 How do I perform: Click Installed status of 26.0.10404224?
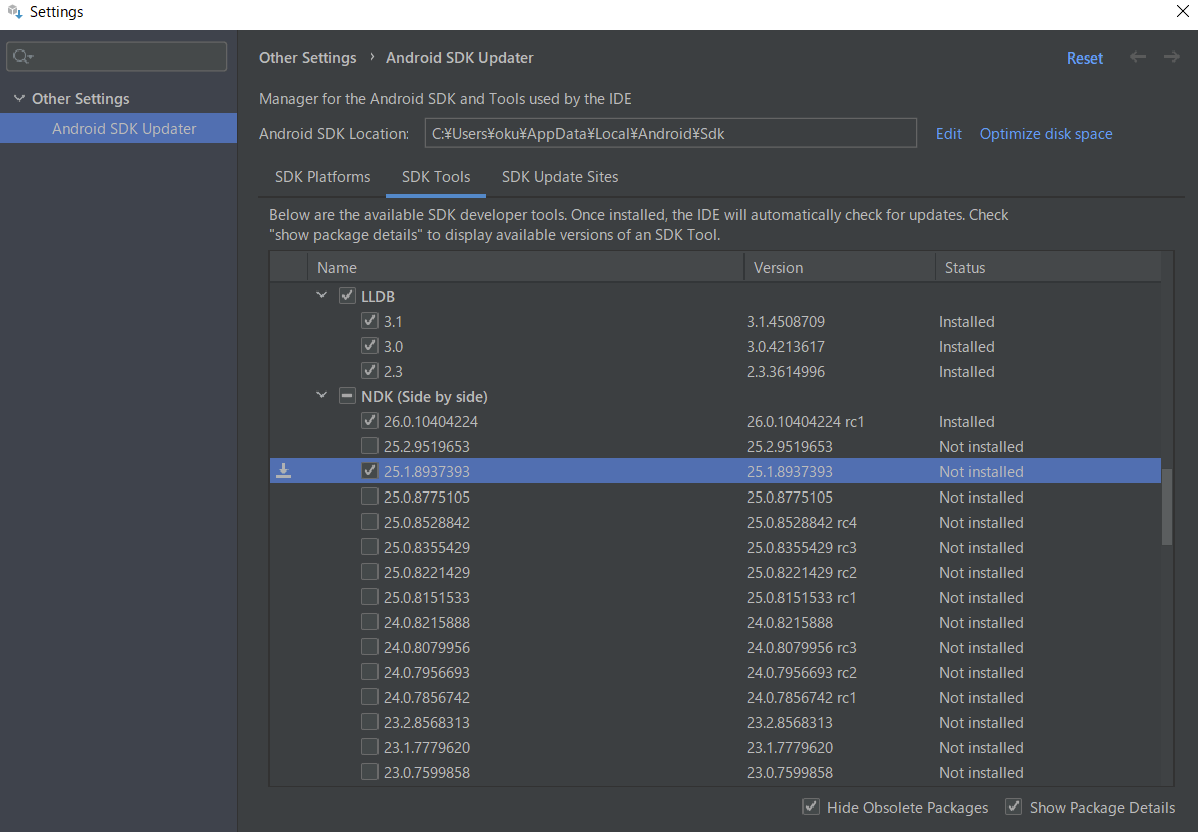tap(966, 422)
